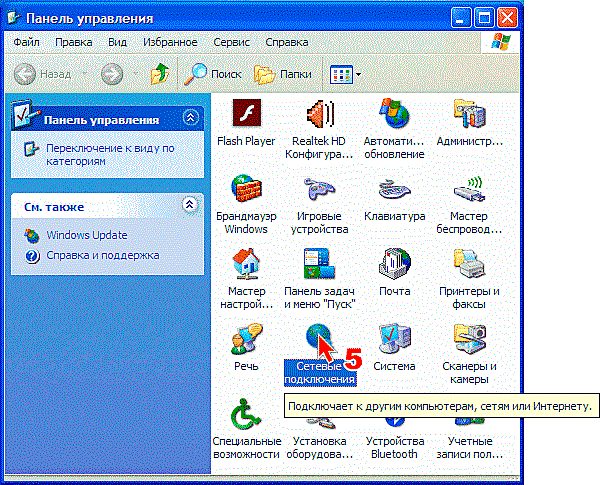The width and height of the screenshot is (600, 485).
Task: Open the Почта icon
Action: coord(395,263)
